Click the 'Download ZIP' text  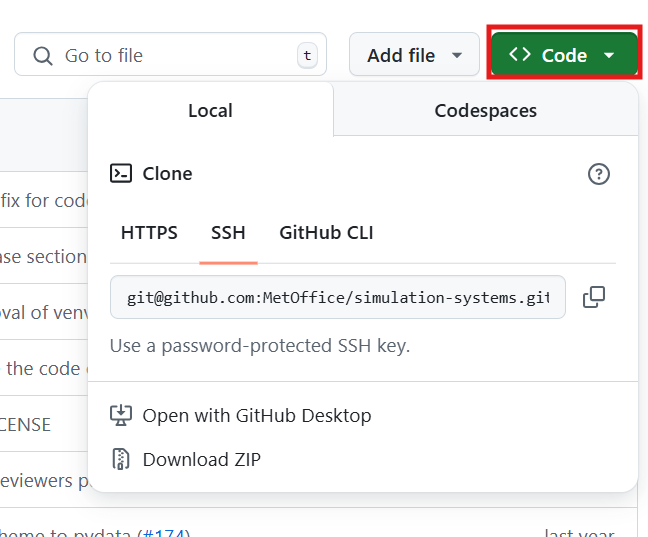(201, 460)
